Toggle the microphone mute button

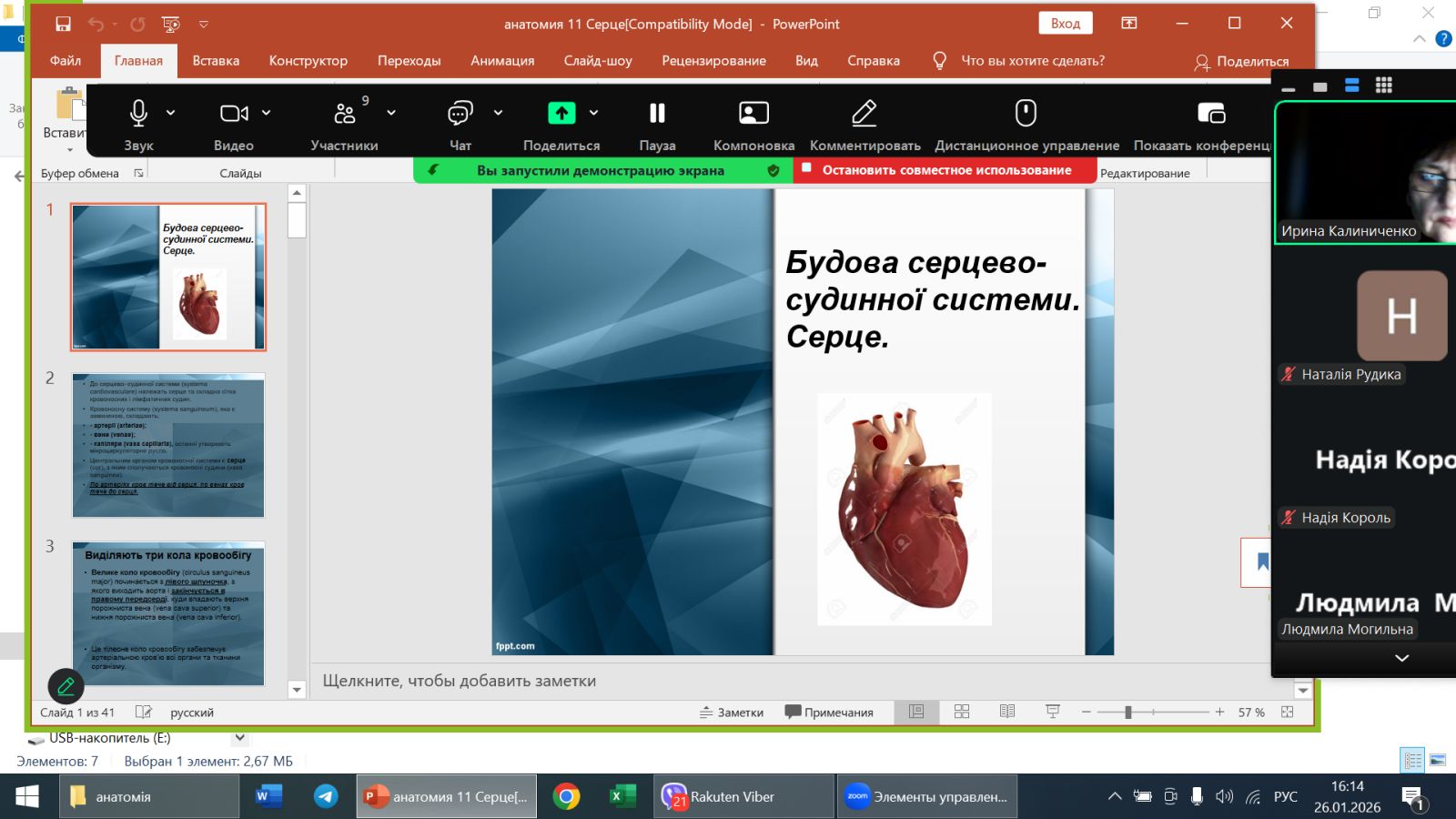click(138, 114)
